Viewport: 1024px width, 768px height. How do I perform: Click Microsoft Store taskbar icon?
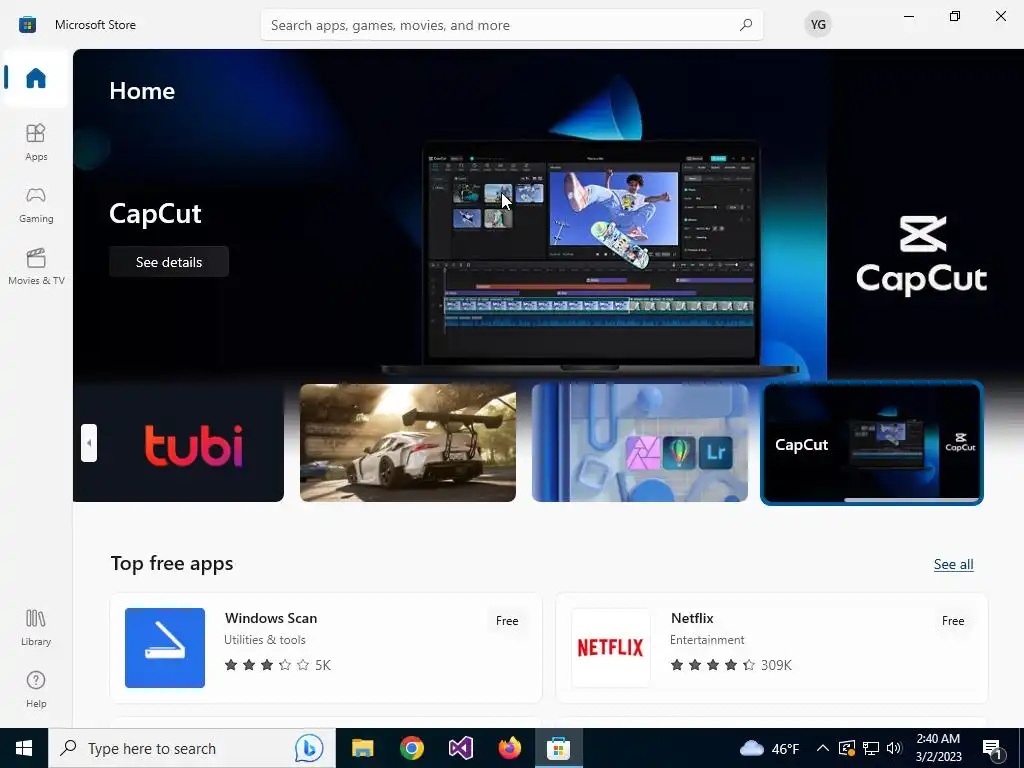(558, 748)
